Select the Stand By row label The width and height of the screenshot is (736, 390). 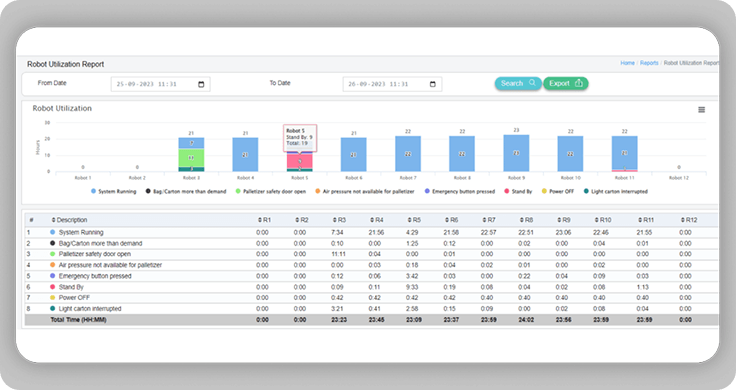[71, 287]
